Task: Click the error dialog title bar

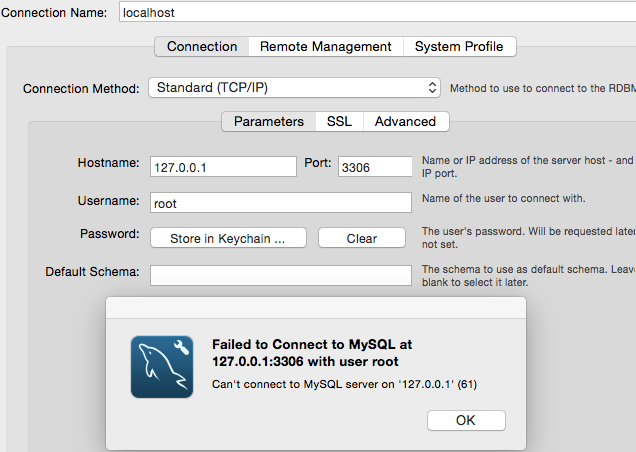Action: coord(316,308)
